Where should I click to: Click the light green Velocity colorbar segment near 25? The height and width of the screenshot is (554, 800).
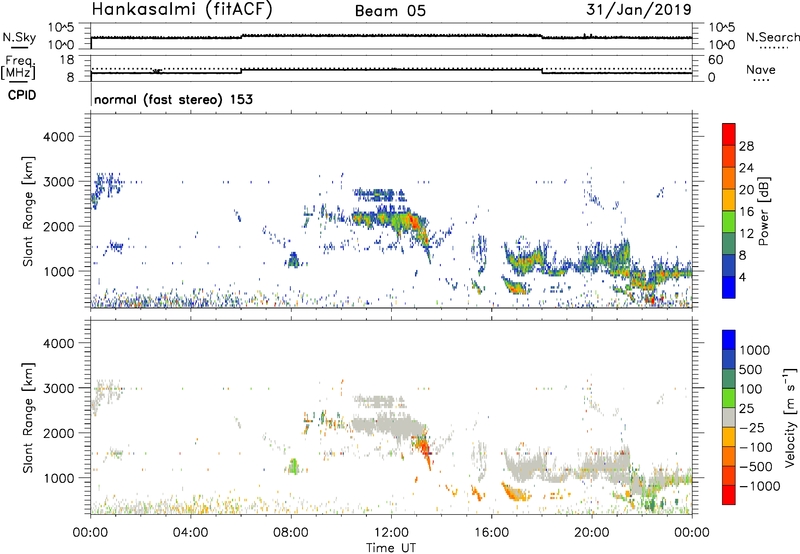[x=729, y=398]
